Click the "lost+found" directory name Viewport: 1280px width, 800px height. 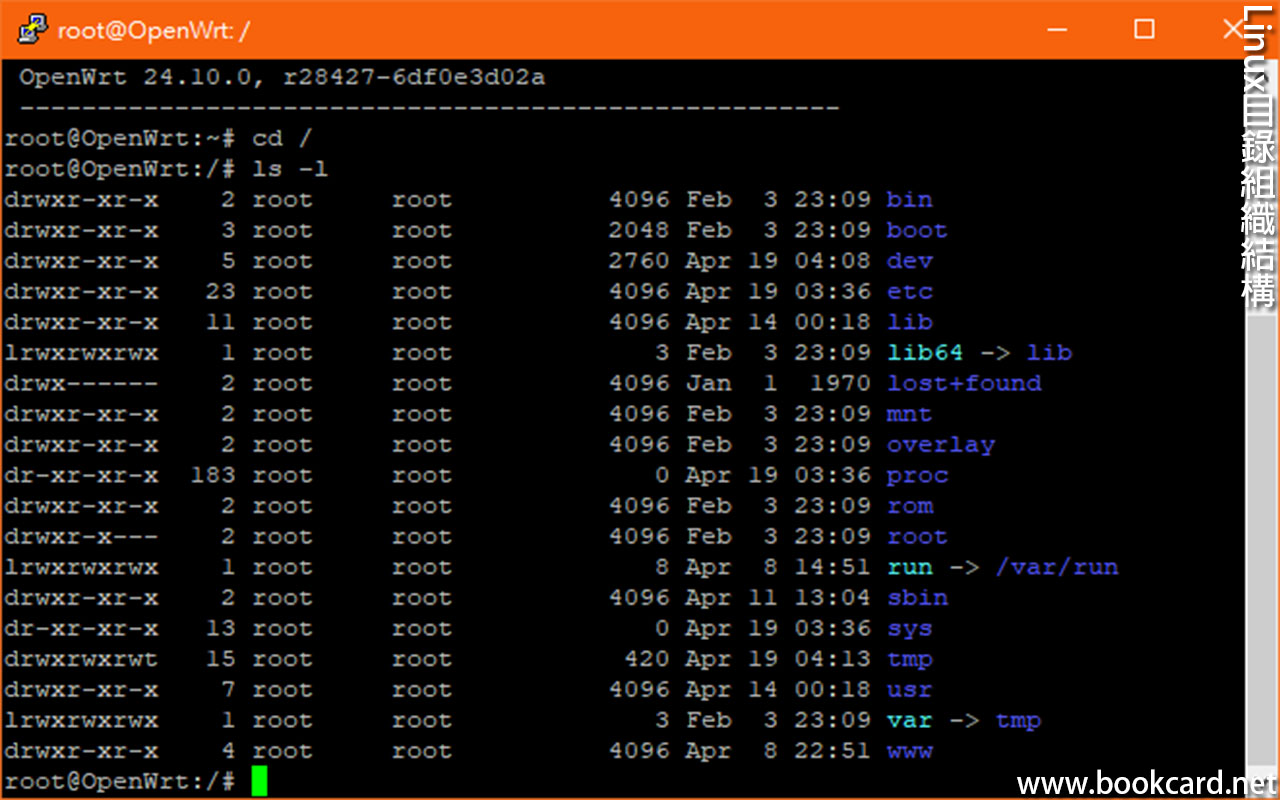point(964,384)
